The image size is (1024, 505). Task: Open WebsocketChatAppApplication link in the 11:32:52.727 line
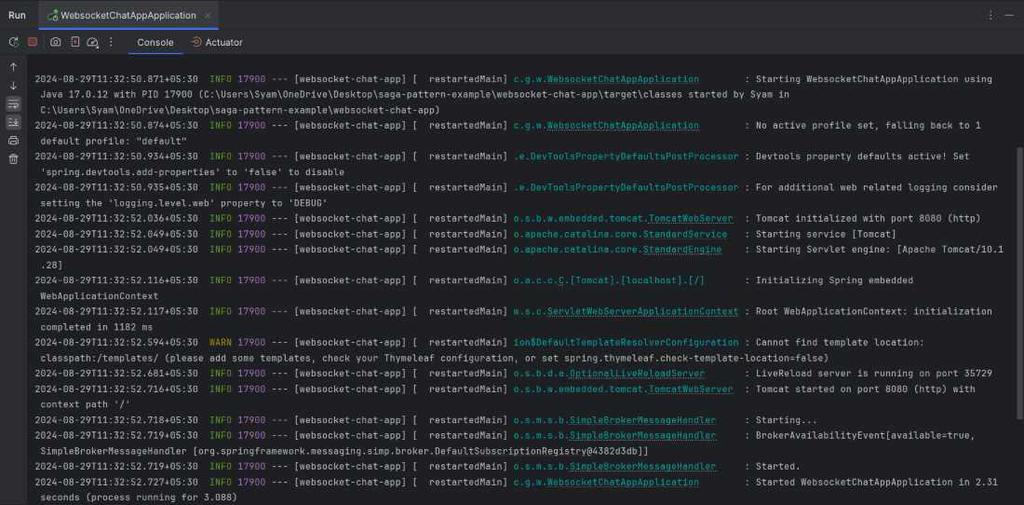pos(622,482)
